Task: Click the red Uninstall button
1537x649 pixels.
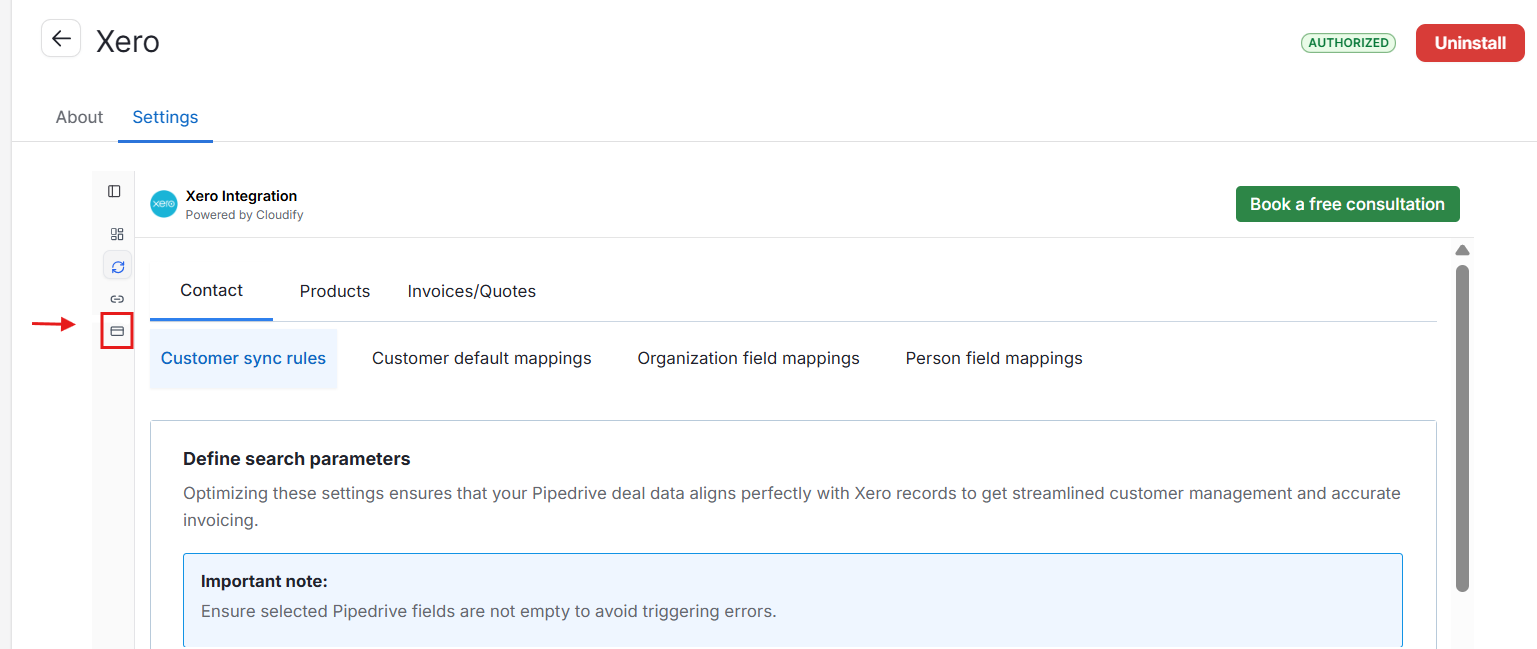Action: click(x=1470, y=43)
